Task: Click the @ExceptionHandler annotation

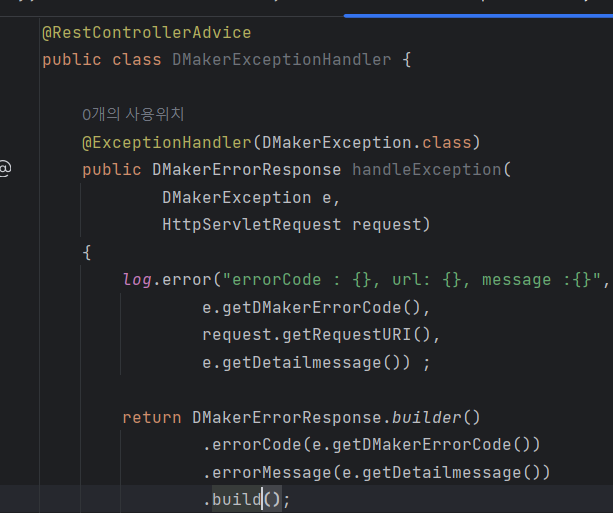Action: coord(167,143)
